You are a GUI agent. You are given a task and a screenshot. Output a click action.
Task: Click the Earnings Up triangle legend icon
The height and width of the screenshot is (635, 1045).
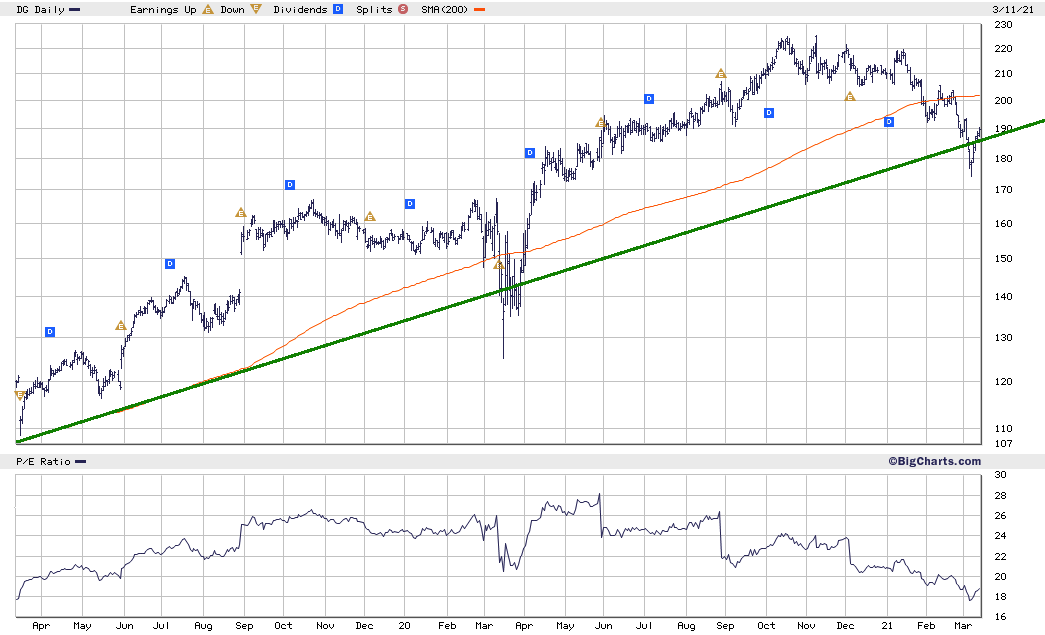coord(208,9)
